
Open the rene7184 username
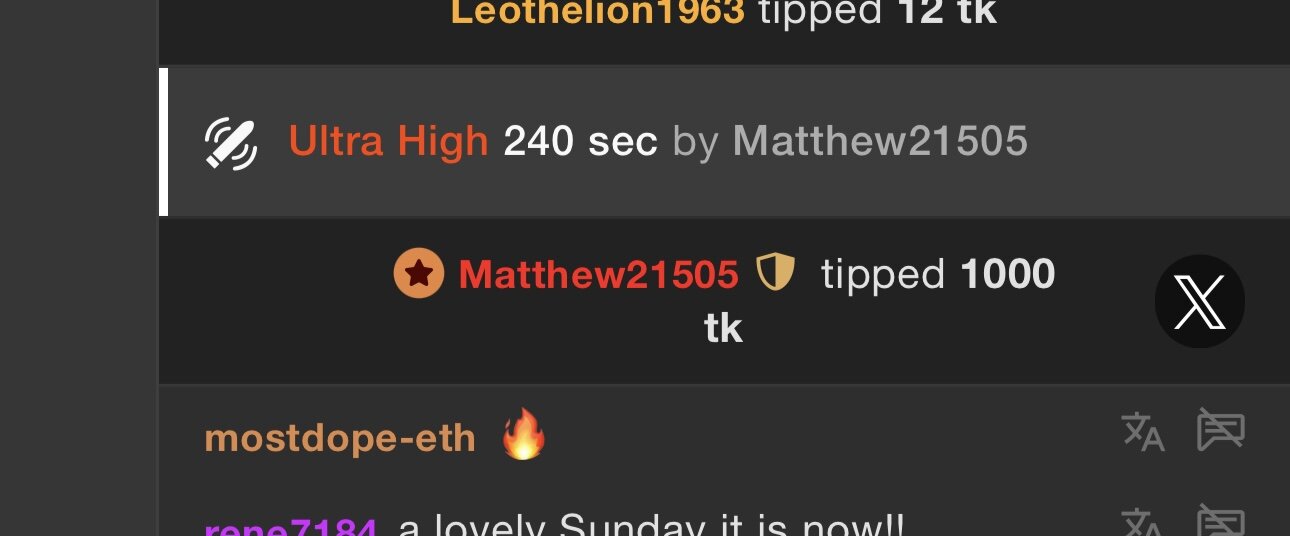click(x=290, y=526)
